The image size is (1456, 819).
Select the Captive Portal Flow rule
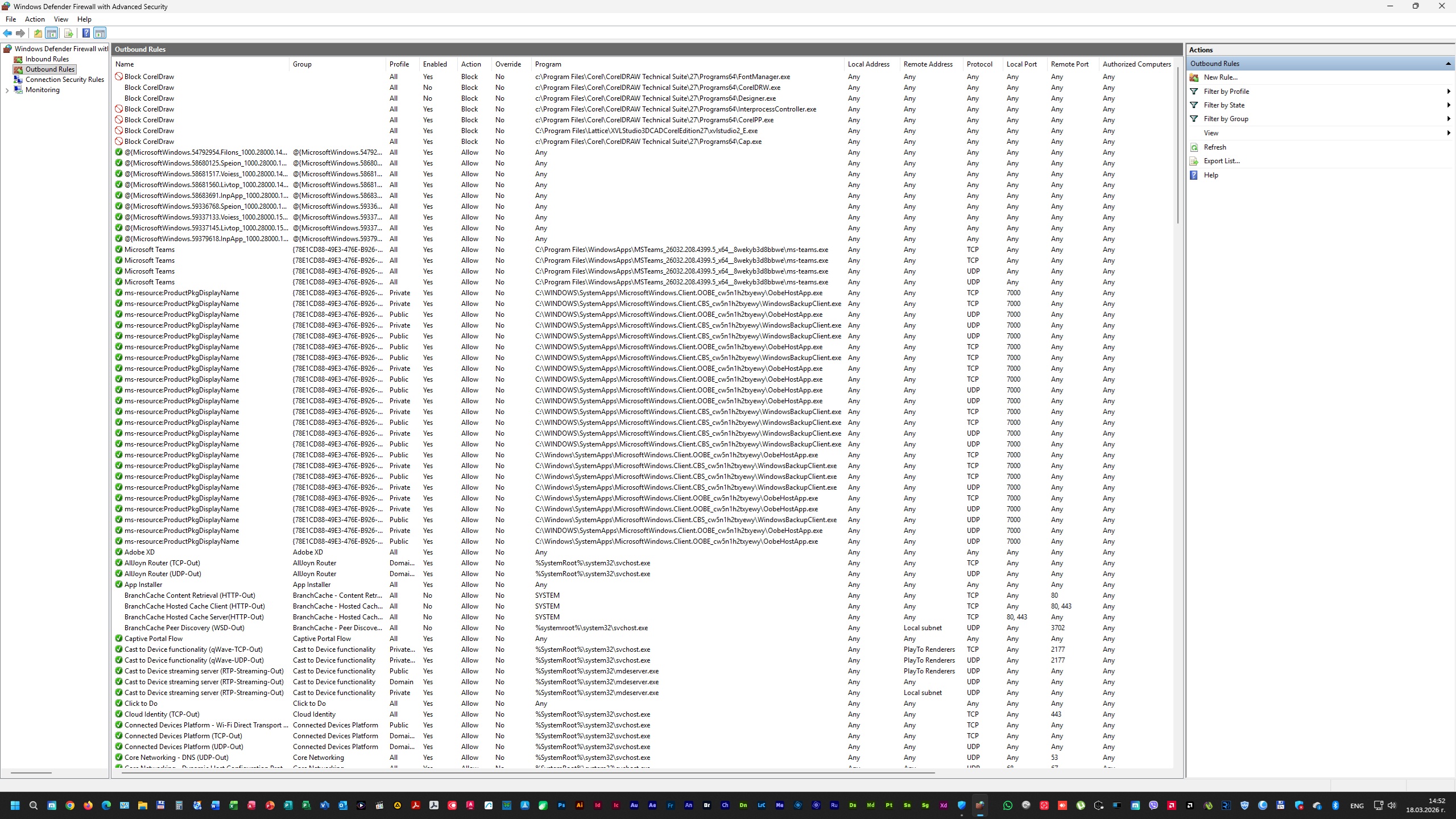[643, 639]
